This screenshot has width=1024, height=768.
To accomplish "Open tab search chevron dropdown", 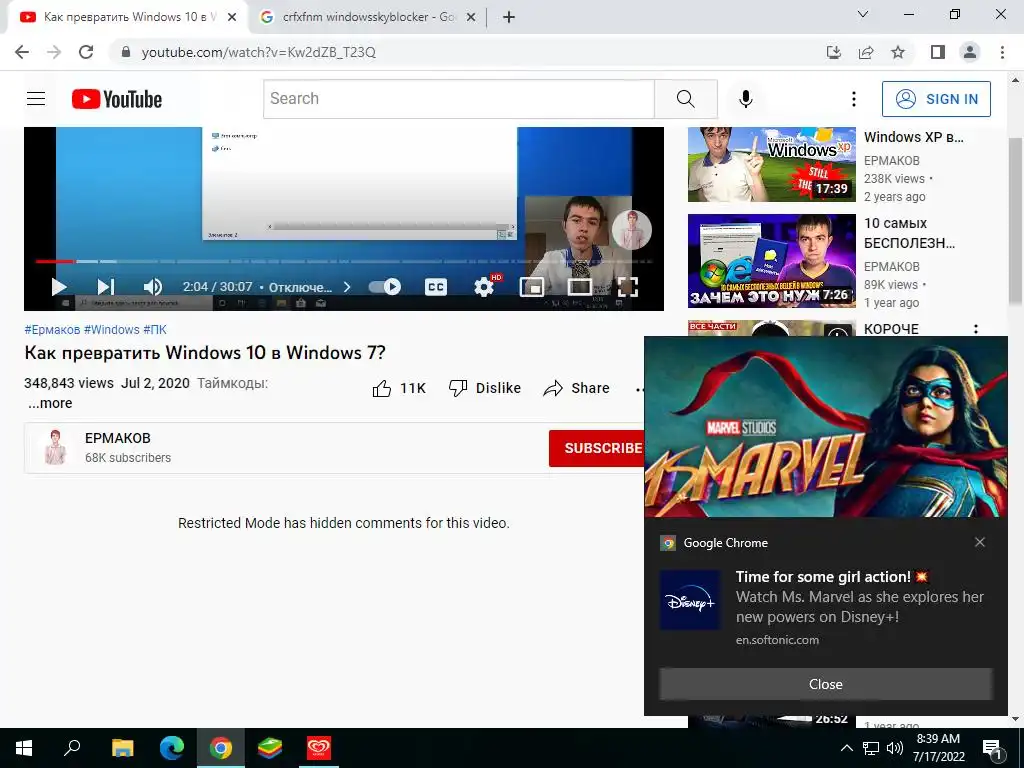I will pos(863,14).
